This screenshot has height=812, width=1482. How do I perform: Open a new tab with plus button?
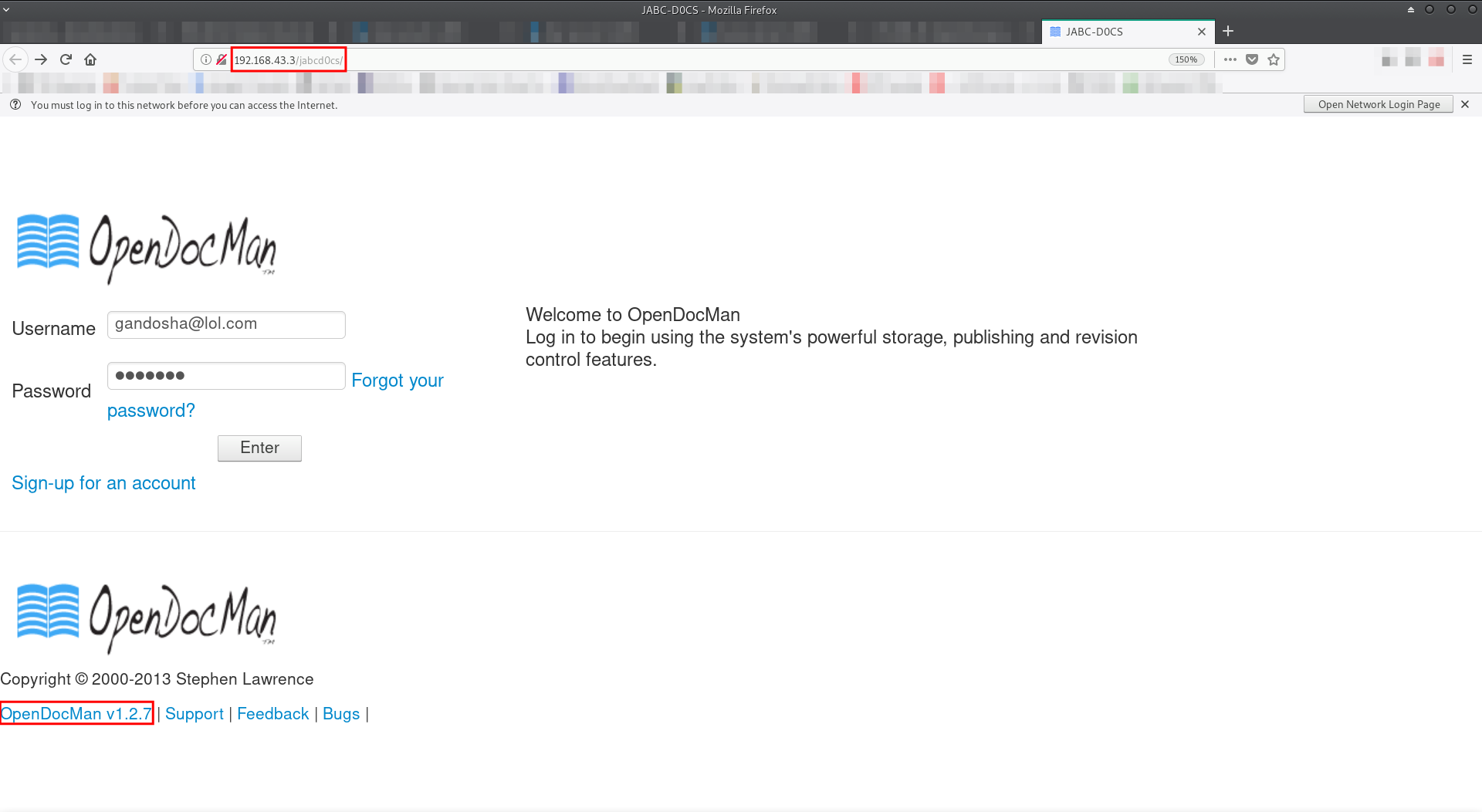click(1228, 31)
